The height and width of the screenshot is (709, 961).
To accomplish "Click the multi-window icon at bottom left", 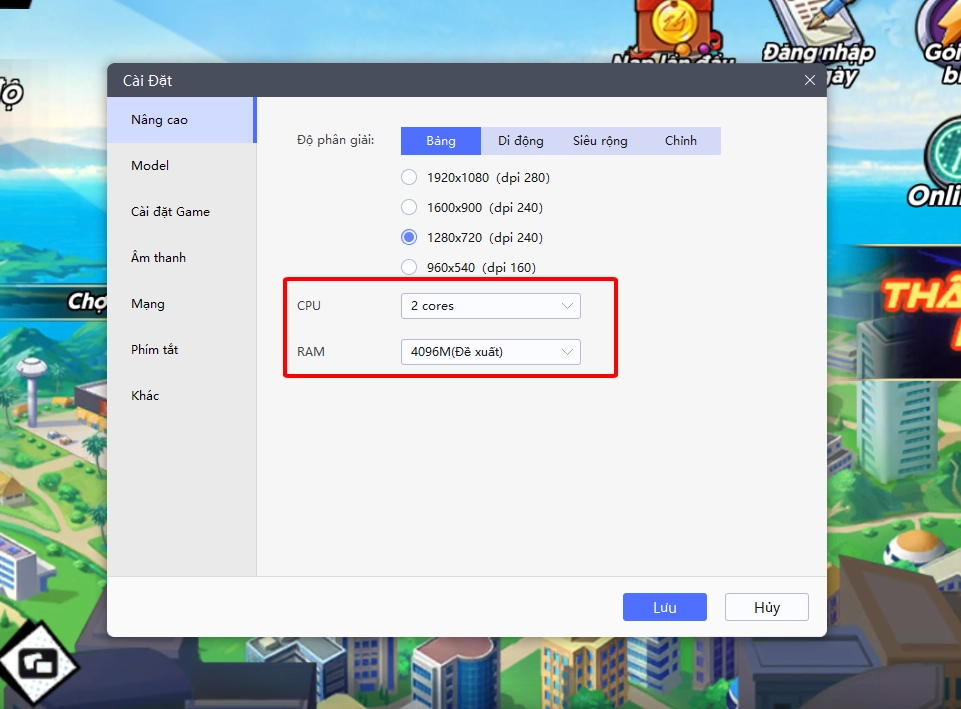I will (37, 662).
